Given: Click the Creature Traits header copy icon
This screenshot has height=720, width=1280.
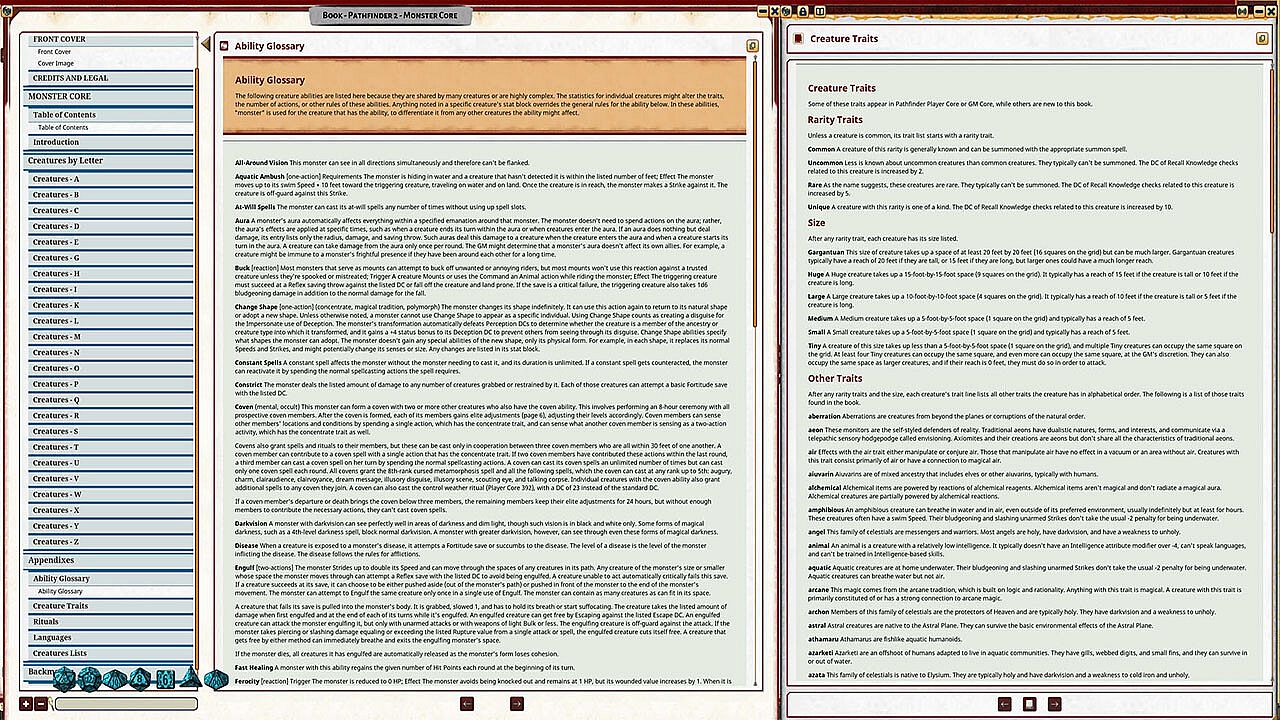Looking at the screenshot, I should [1260, 39].
